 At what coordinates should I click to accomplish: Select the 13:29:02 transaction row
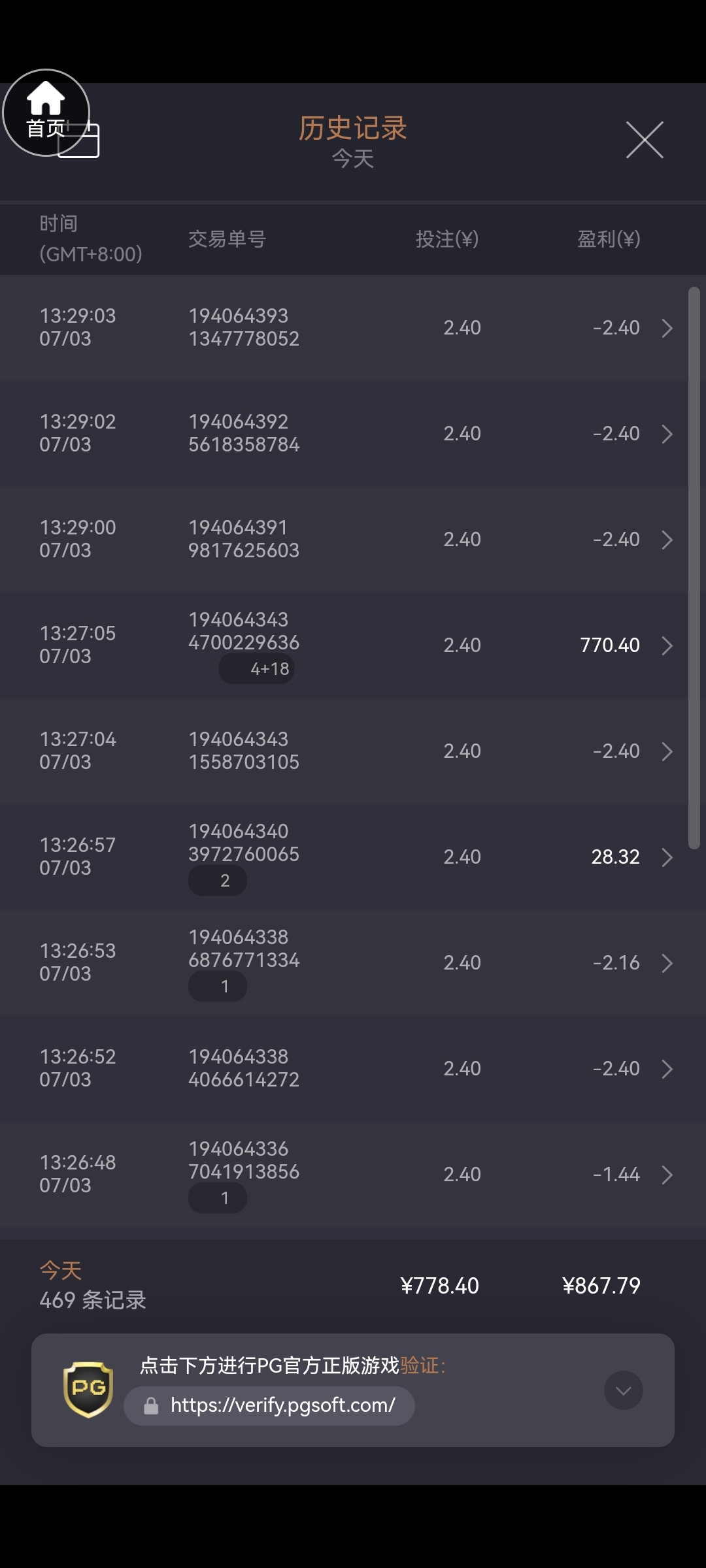pyautogui.click(x=340, y=434)
